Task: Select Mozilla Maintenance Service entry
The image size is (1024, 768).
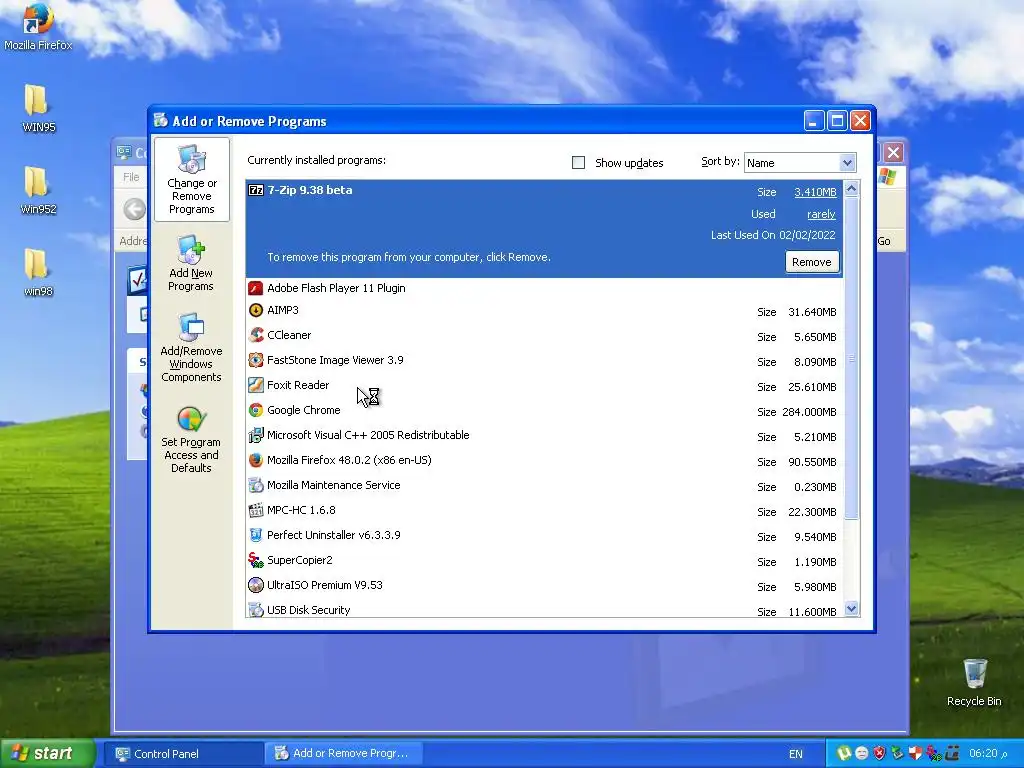Action: click(x=545, y=486)
